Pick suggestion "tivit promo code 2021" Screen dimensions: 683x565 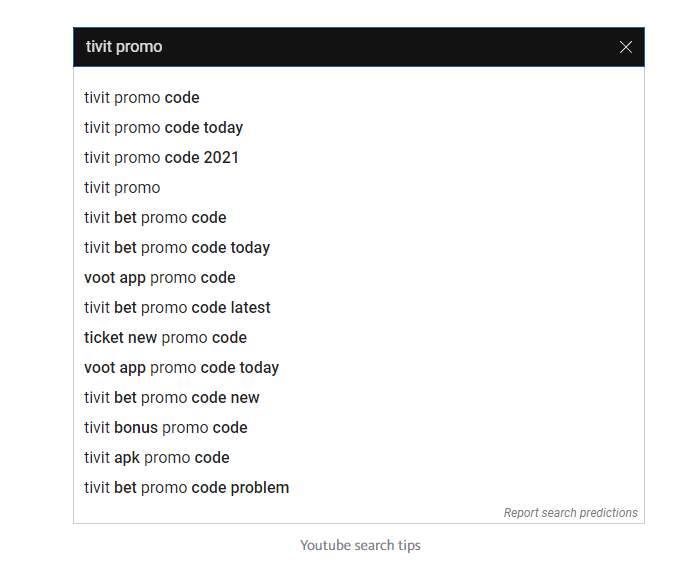(162, 158)
